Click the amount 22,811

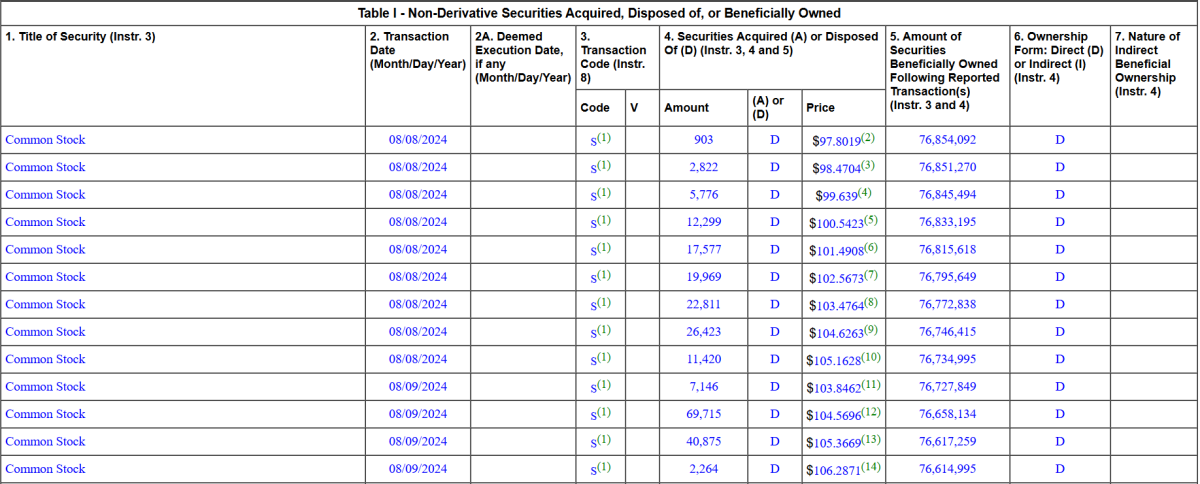click(x=703, y=305)
